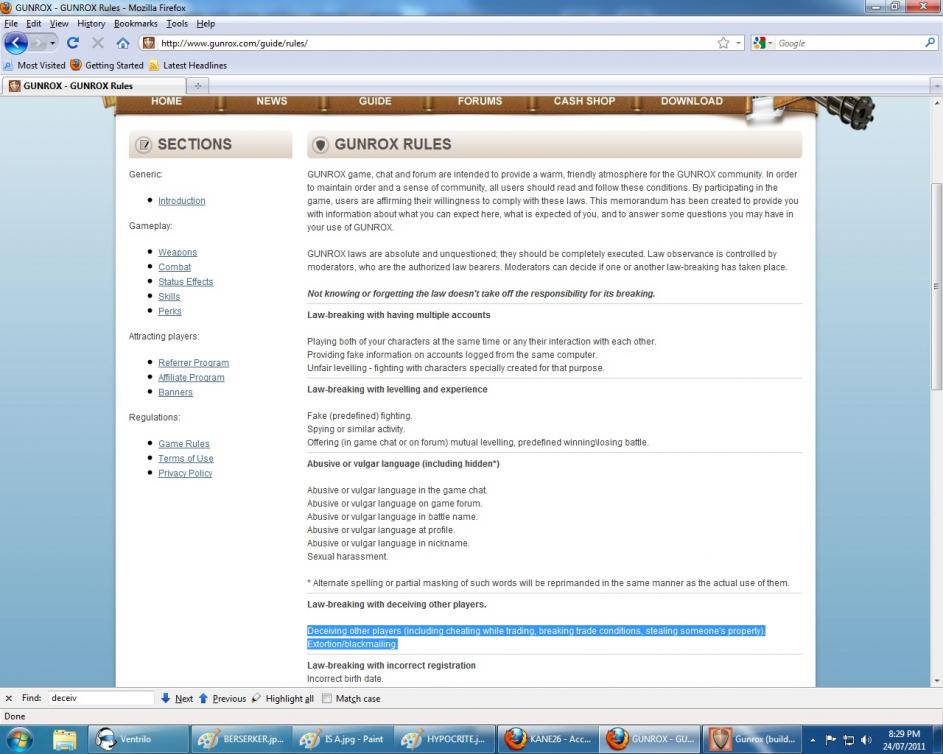
Task: Click the Find text input field
Action: tap(100, 699)
